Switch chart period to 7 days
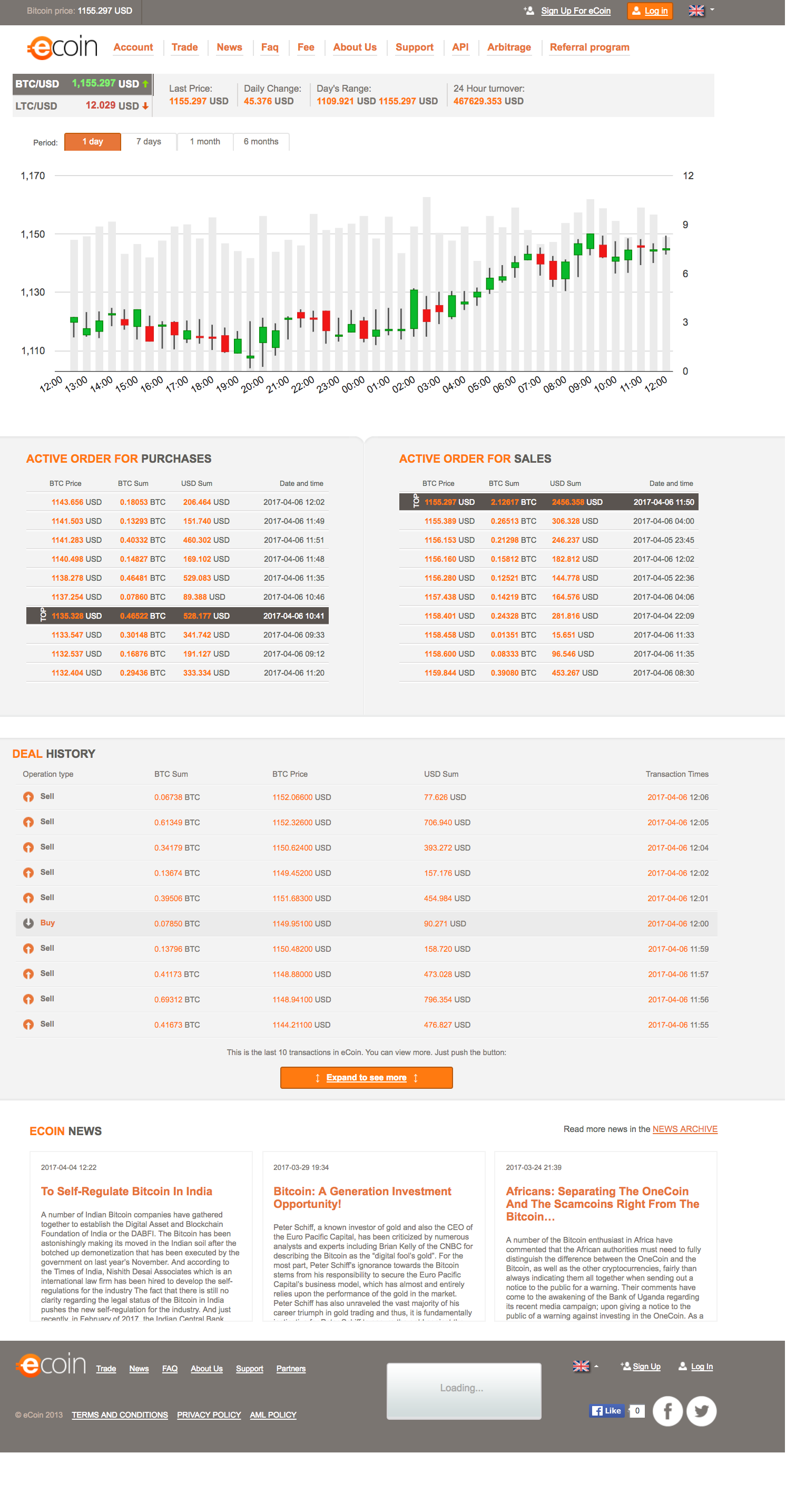786x1512 pixels. tap(149, 141)
